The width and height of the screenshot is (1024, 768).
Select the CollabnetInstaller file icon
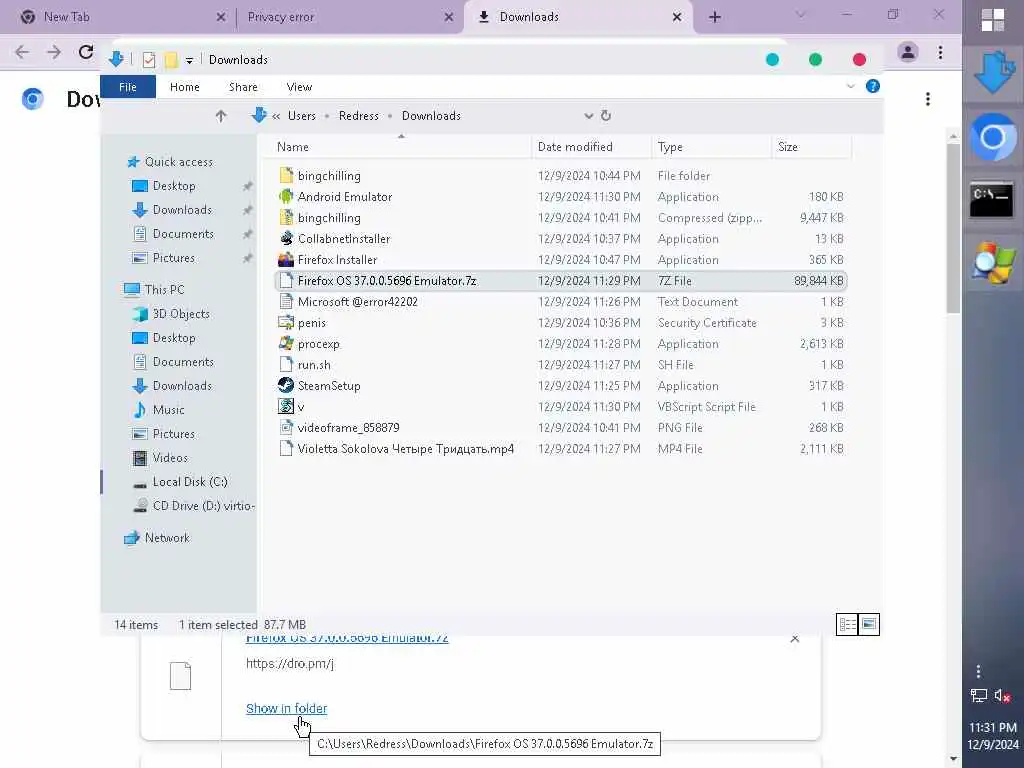pos(286,238)
